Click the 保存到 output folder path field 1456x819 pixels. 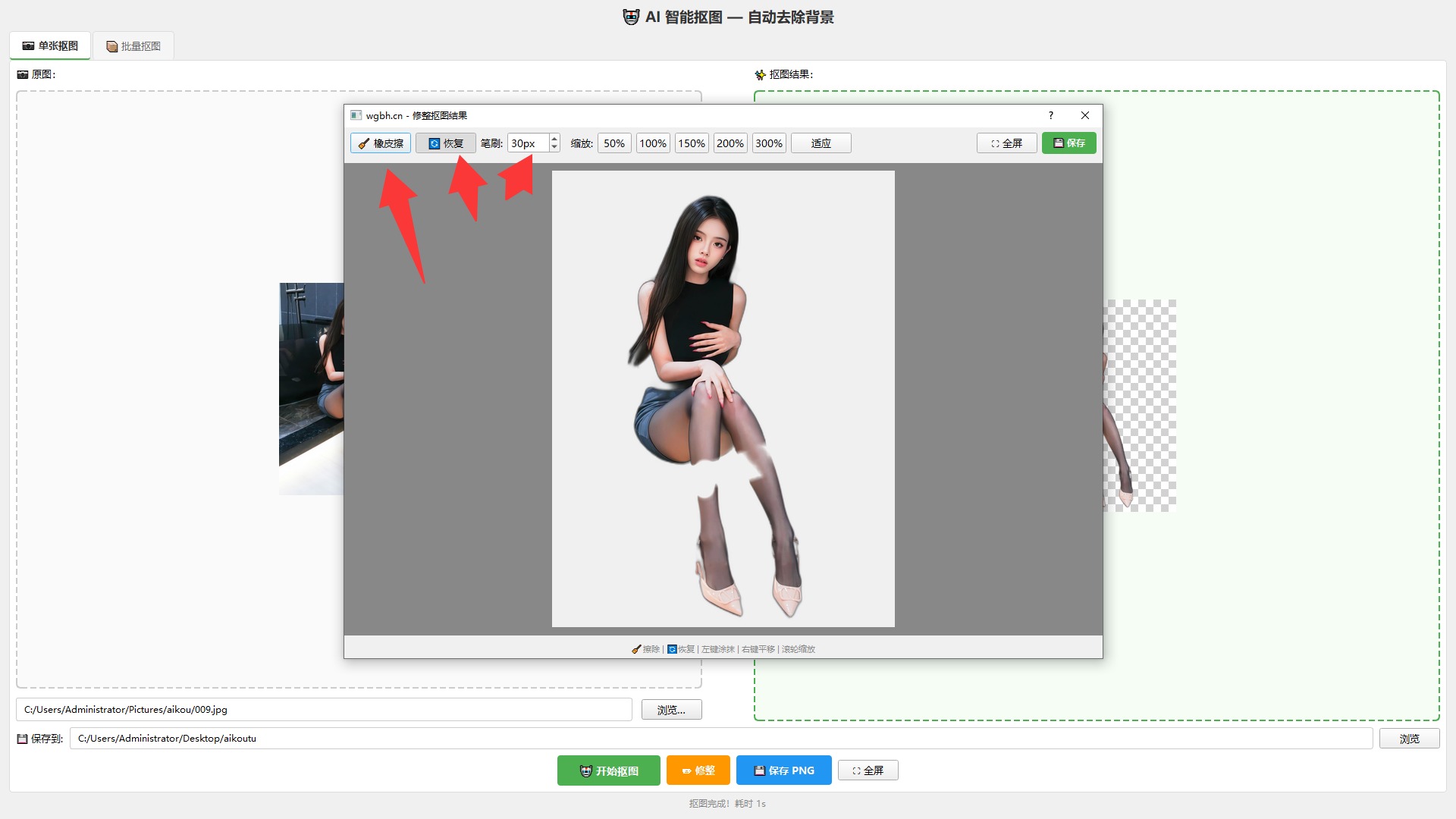(x=721, y=739)
